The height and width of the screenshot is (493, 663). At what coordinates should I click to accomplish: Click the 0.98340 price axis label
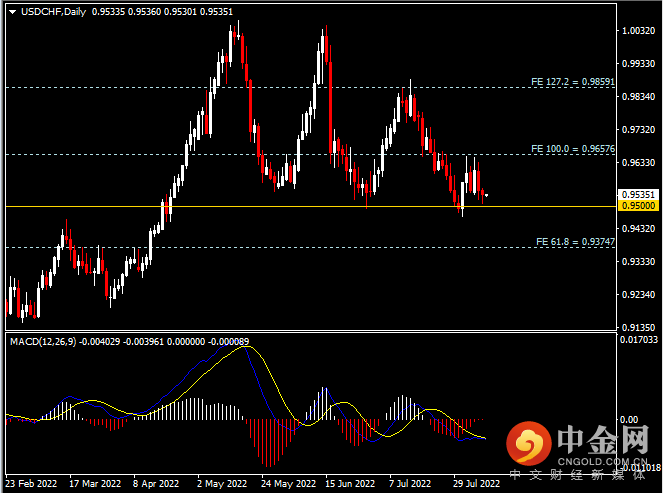pyautogui.click(x=638, y=96)
